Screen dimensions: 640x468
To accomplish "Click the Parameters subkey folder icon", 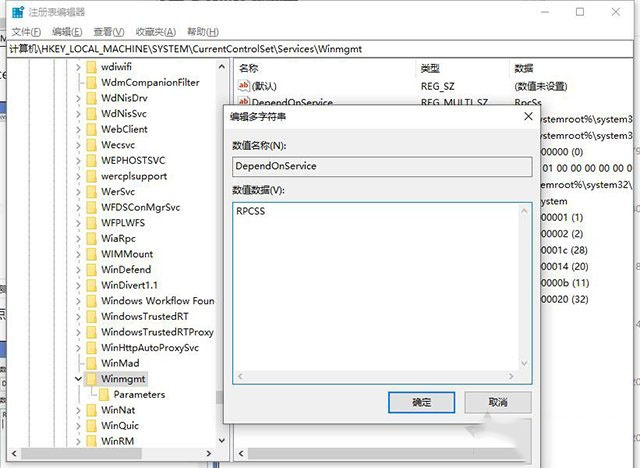I will pyautogui.click(x=104, y=395).
